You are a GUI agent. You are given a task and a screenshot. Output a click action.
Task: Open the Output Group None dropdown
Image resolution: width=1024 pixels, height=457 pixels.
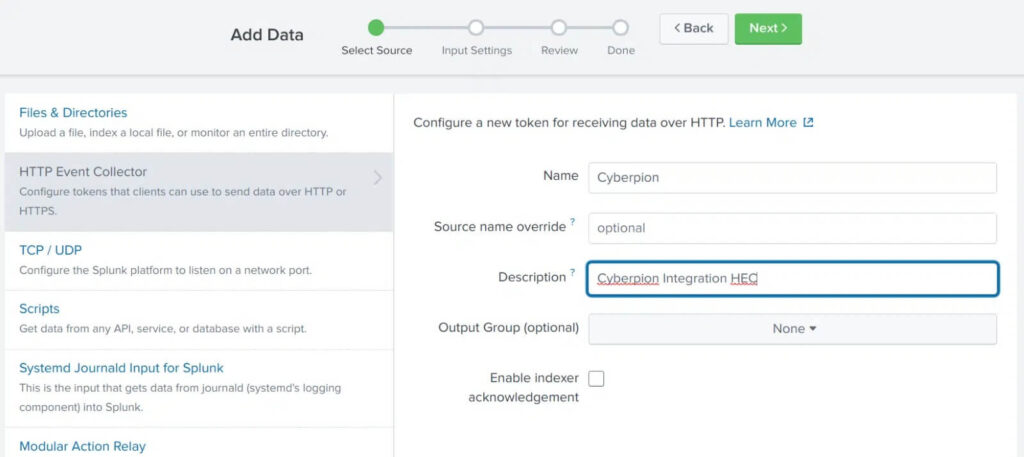pyautogui.click(x=792, y=329)
